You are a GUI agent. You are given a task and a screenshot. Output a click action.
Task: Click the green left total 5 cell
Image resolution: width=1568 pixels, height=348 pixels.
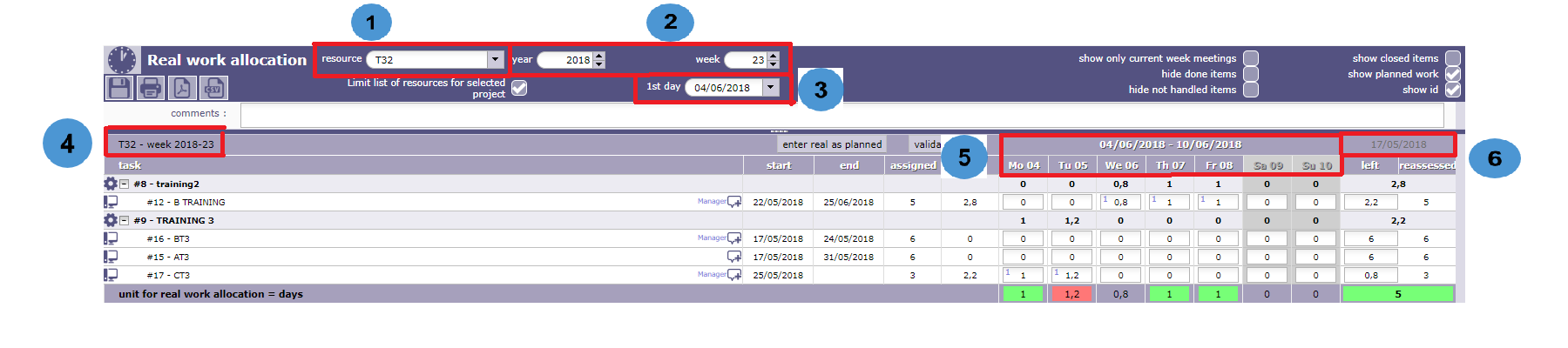tap(1398, 294)
